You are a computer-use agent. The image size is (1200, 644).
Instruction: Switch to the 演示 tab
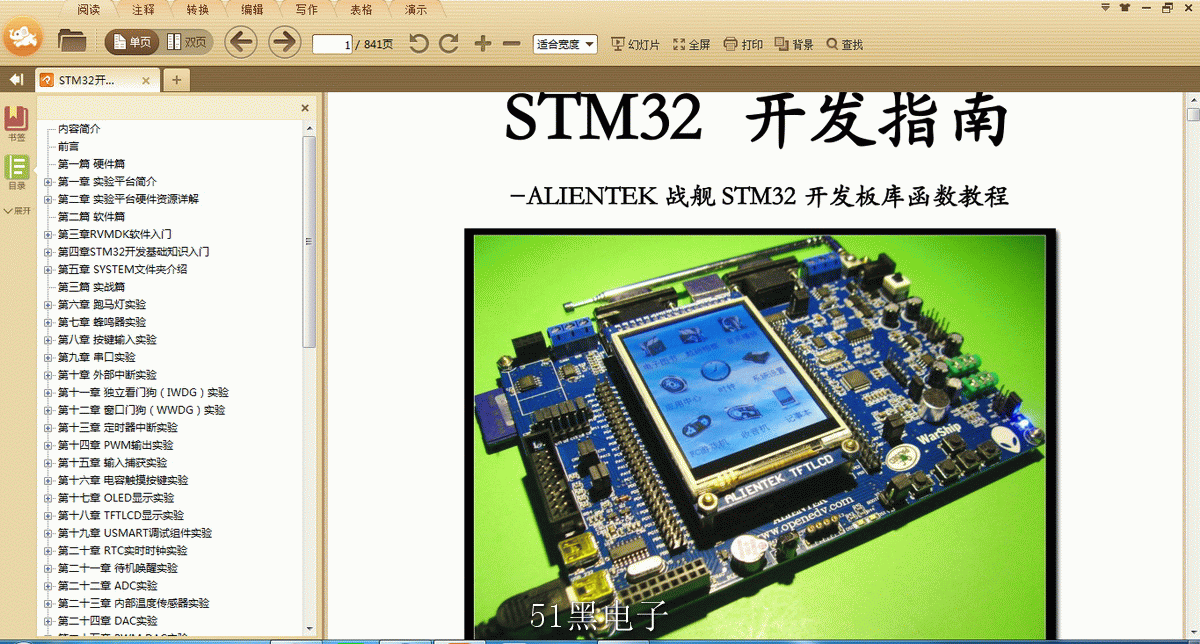tap(416, 10)
